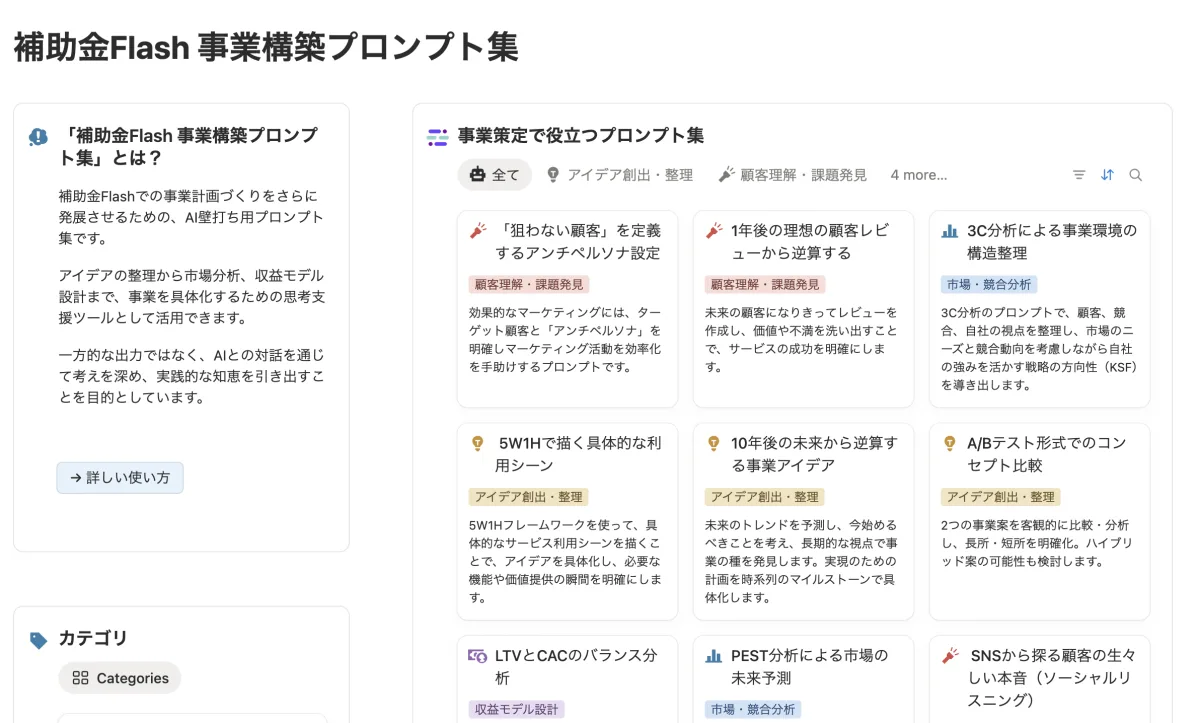Screen dimensions: 1200x723
Task: Click the sort arrows icon
Action: pyautogui.click(x=1107, y=175)
